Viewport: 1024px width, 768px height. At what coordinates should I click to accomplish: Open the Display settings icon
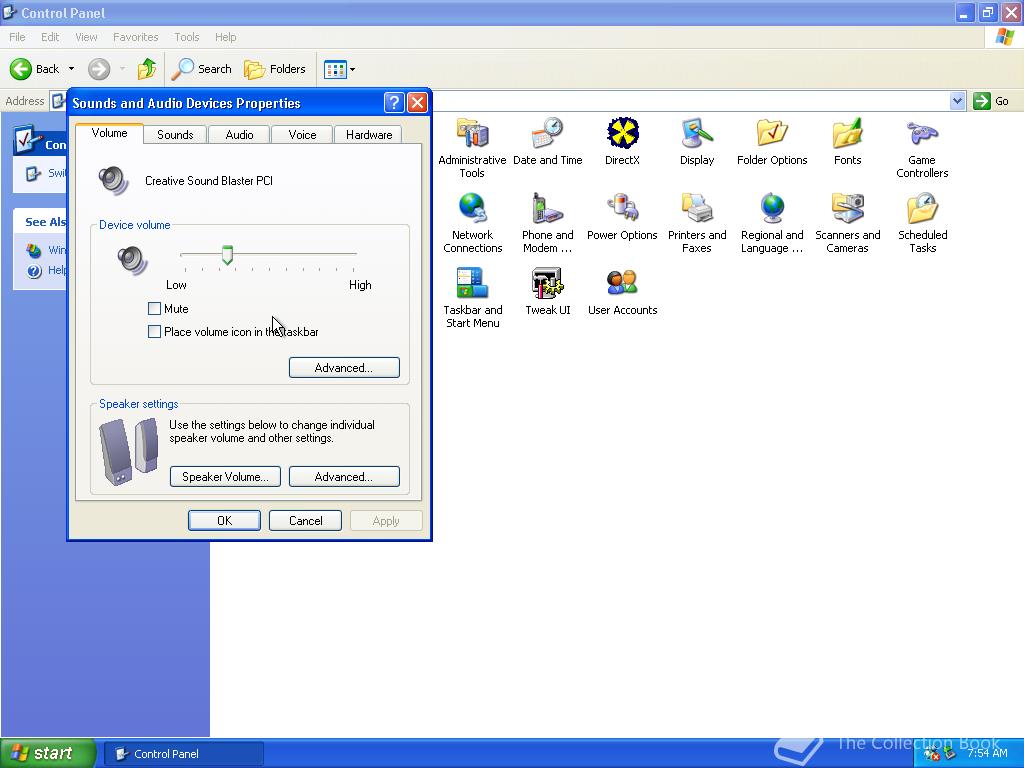pos(697,142)
